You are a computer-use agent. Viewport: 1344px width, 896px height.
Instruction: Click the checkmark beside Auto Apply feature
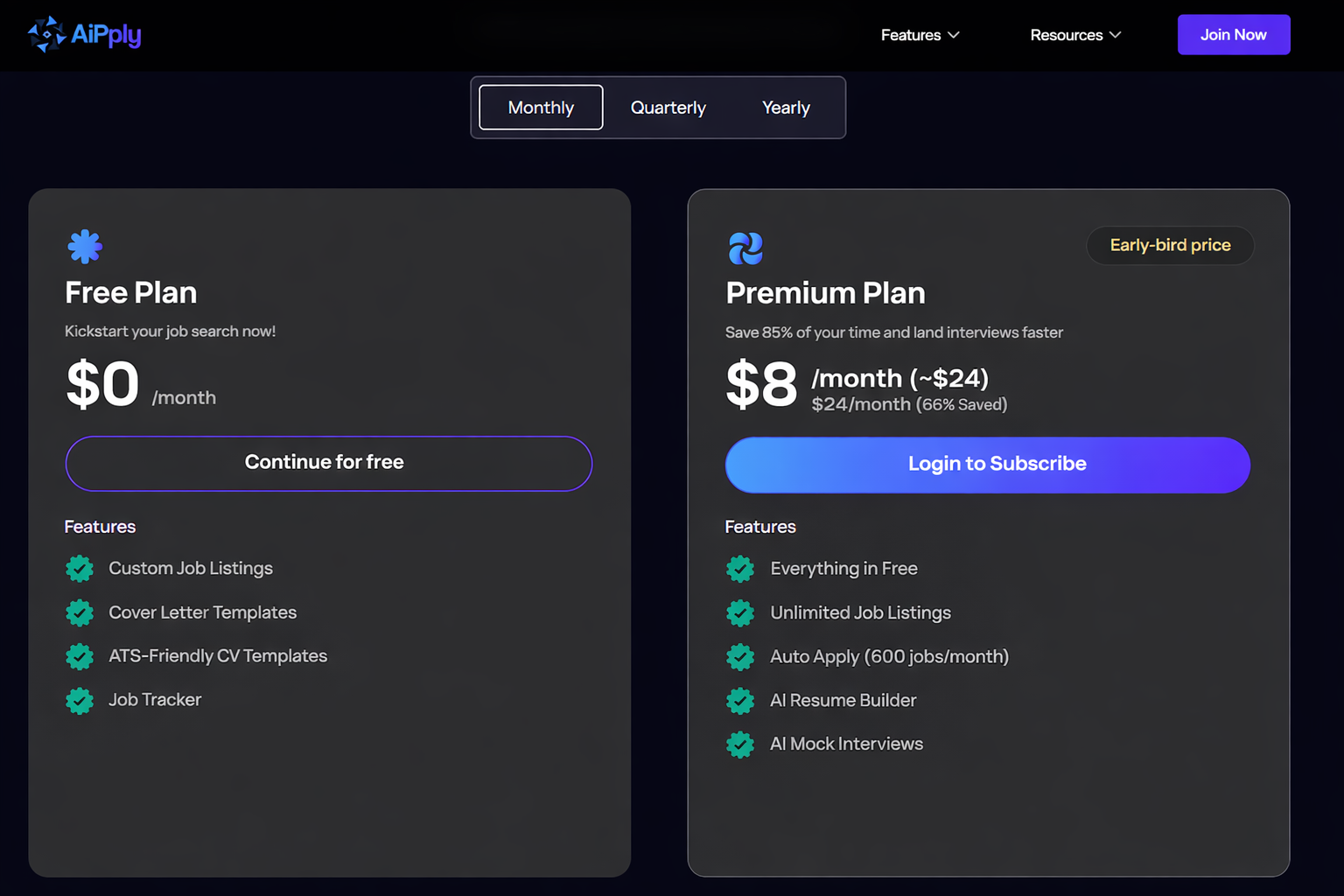(740, 656)
